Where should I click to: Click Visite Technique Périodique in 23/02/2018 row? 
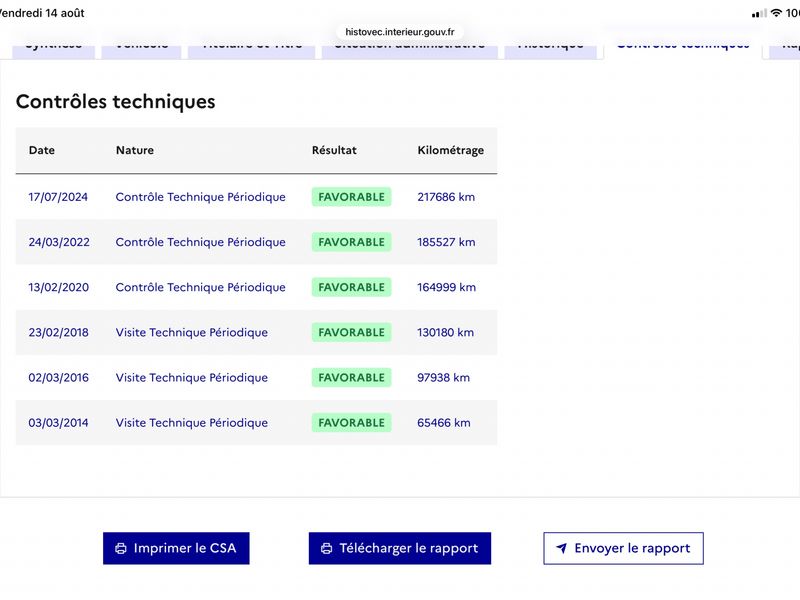[x=192, y=332]
